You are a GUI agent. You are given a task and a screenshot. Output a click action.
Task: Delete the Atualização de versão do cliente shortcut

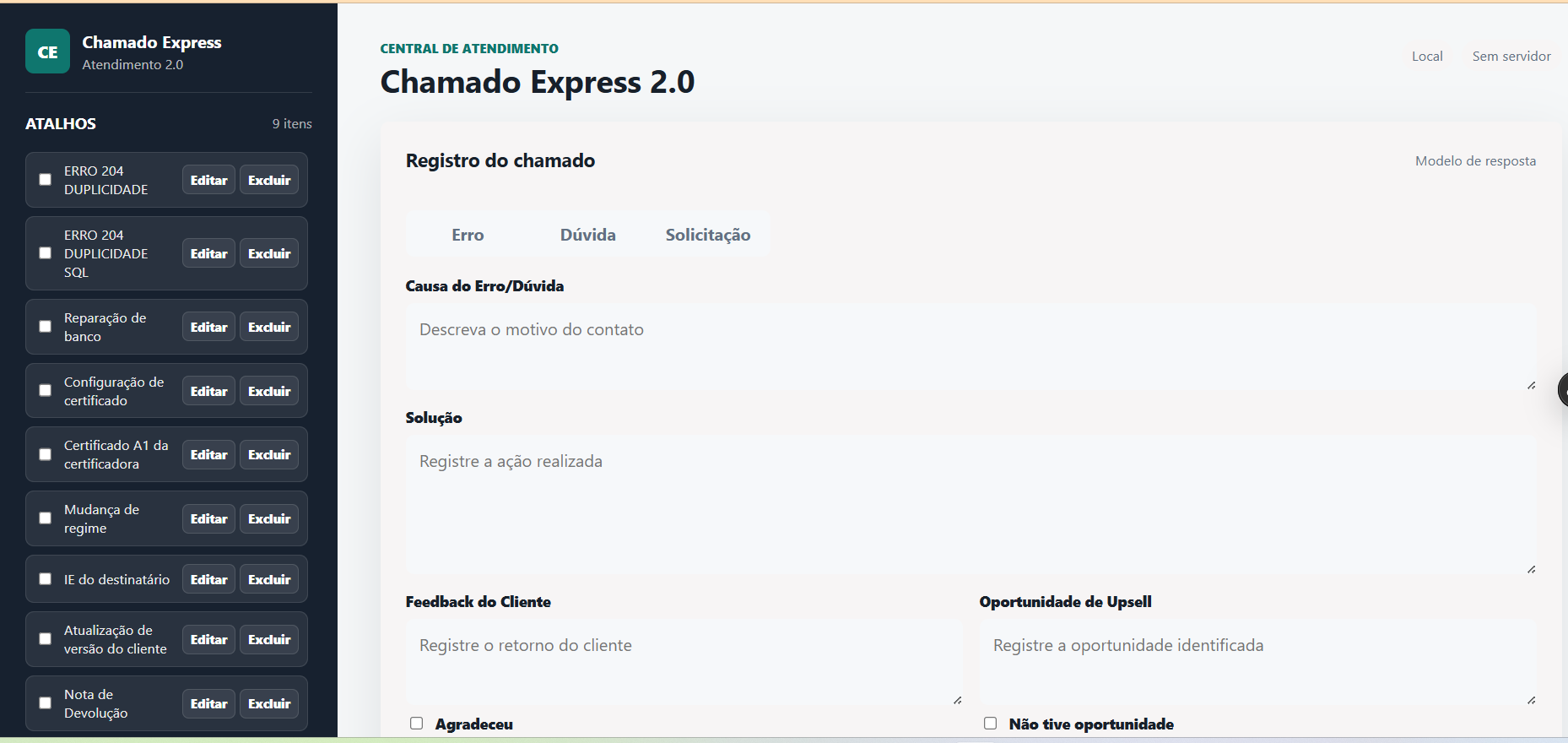(269, 639)
